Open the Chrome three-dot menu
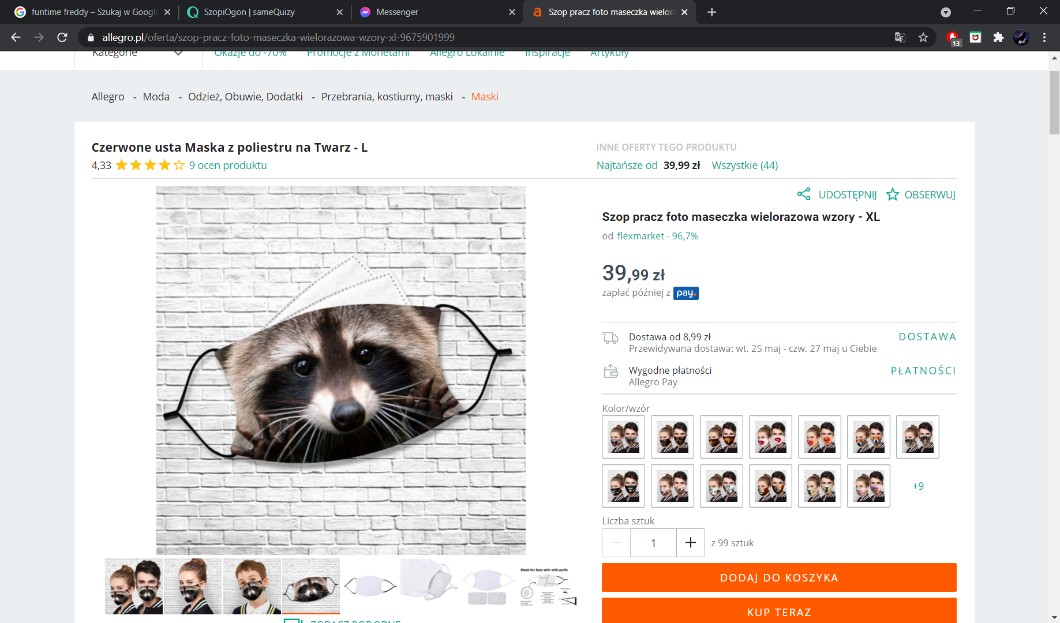1060x623 pixels. click(x=1044, y=37)
